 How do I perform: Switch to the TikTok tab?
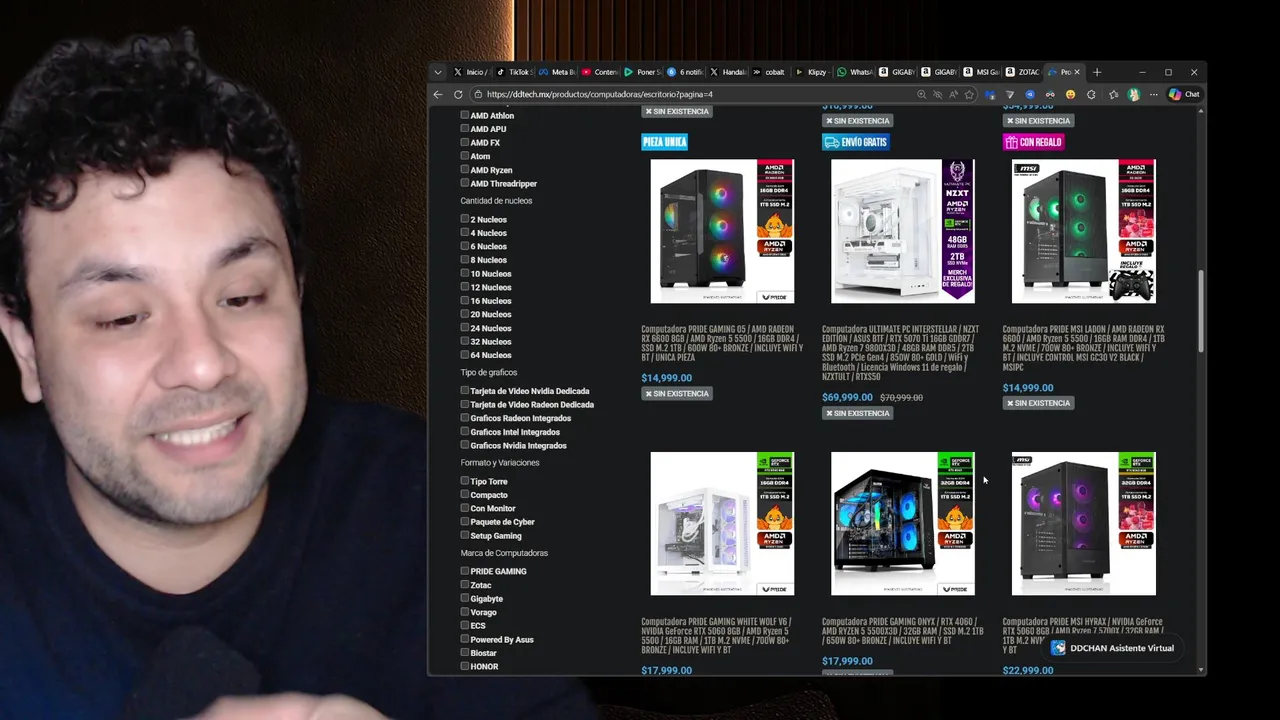514,72
